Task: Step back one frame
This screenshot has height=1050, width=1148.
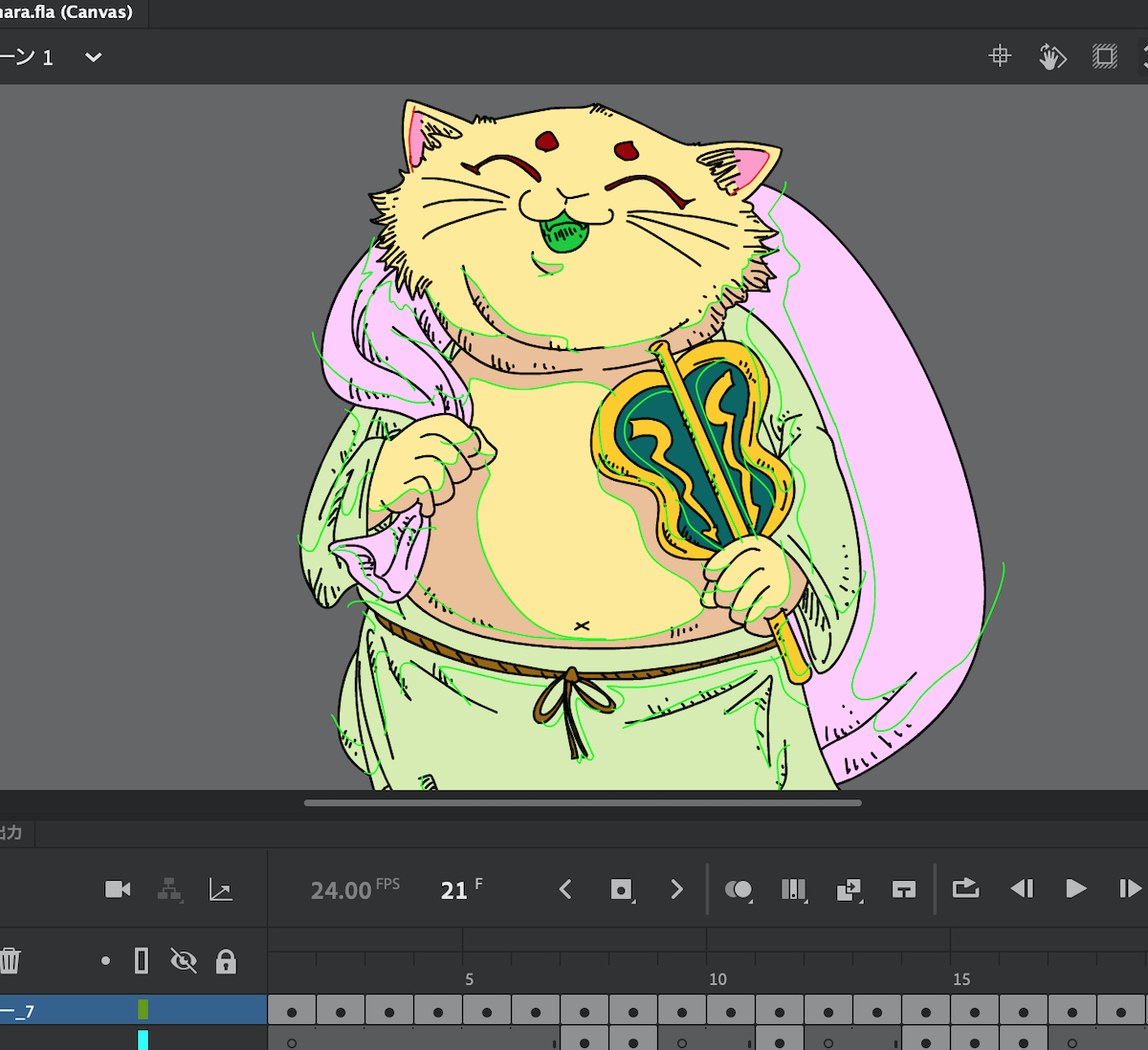Action: (1022, 889)
